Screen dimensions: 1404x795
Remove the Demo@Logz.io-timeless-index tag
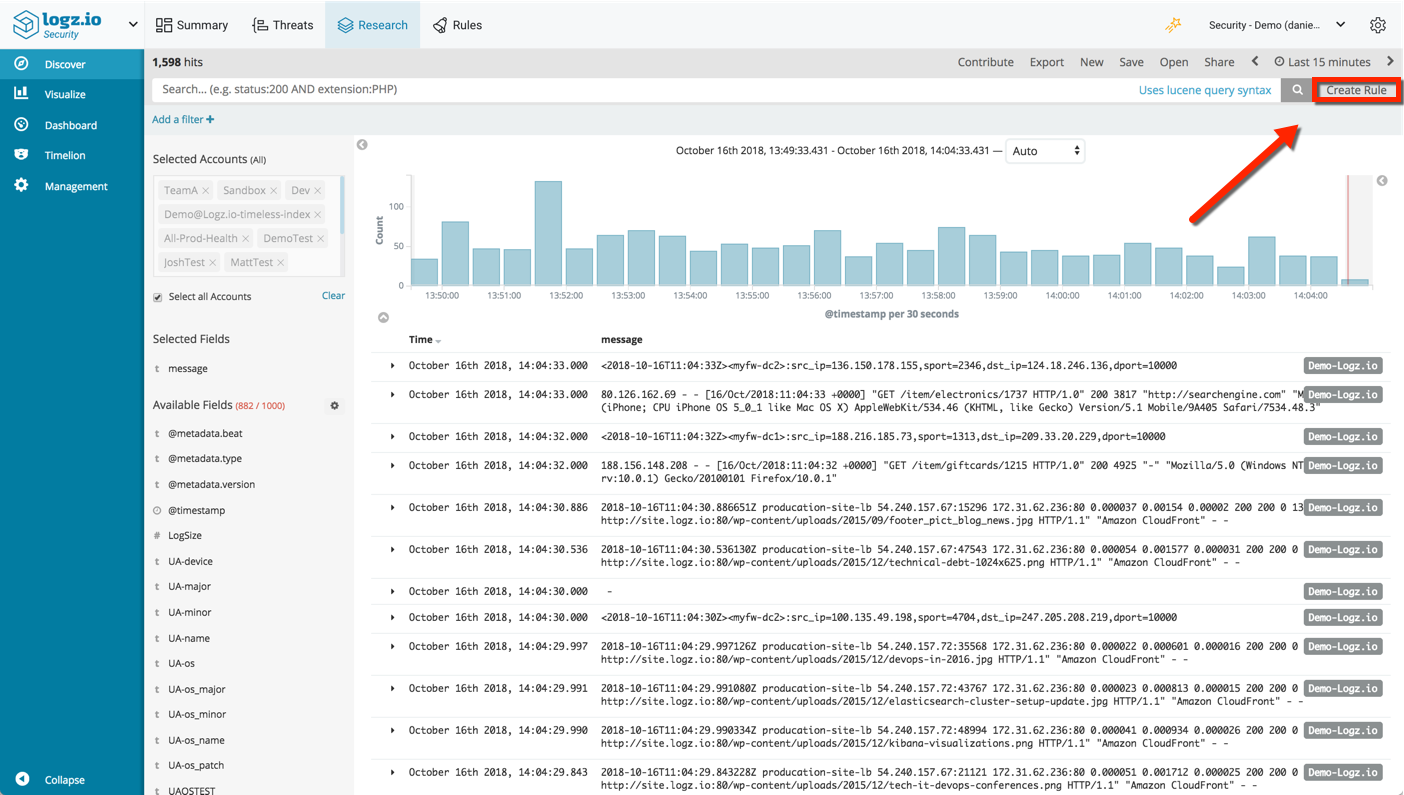pyautogui.click(x=318, y=214)
